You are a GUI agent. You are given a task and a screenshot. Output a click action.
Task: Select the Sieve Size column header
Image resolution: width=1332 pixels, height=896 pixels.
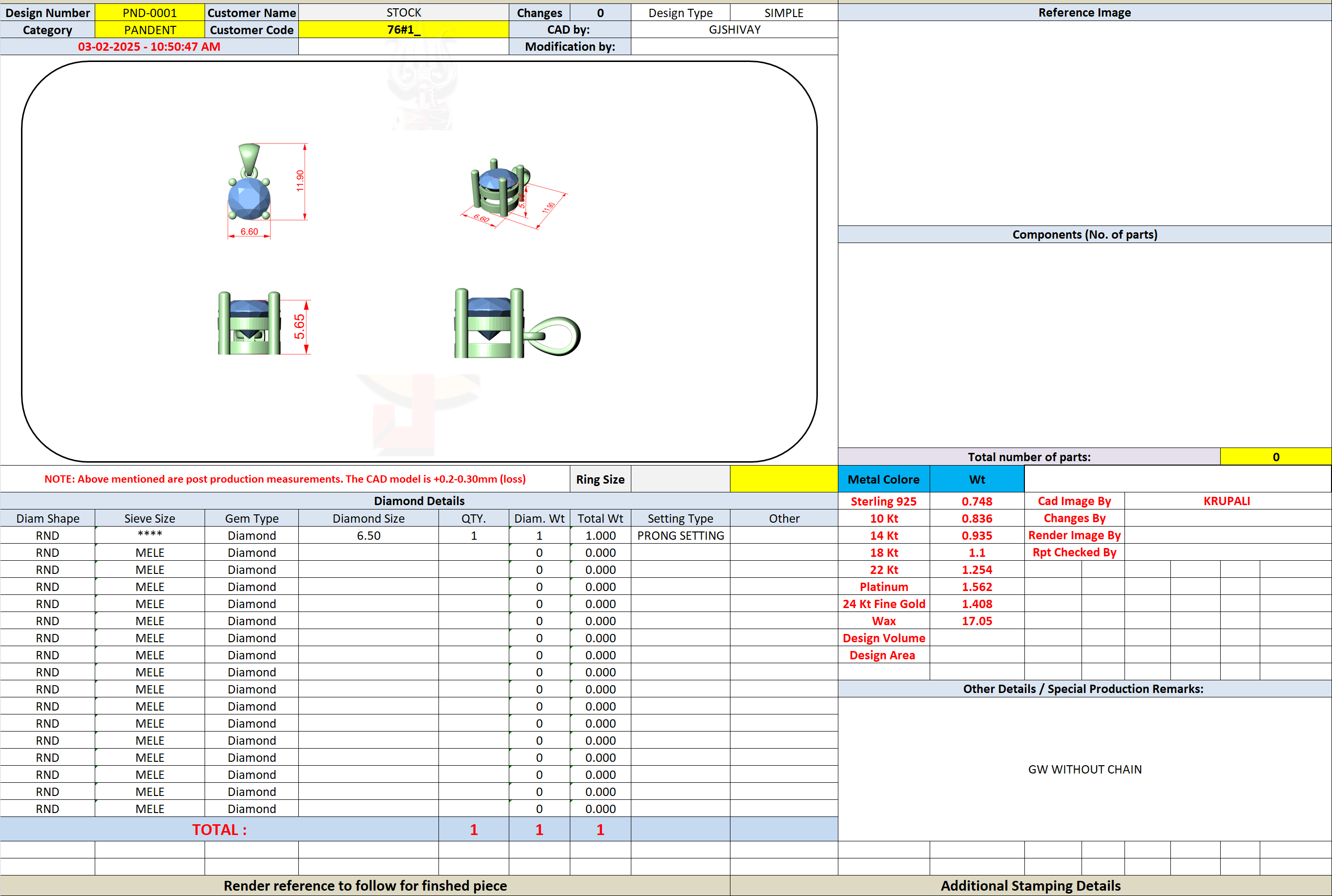(150, 518)
